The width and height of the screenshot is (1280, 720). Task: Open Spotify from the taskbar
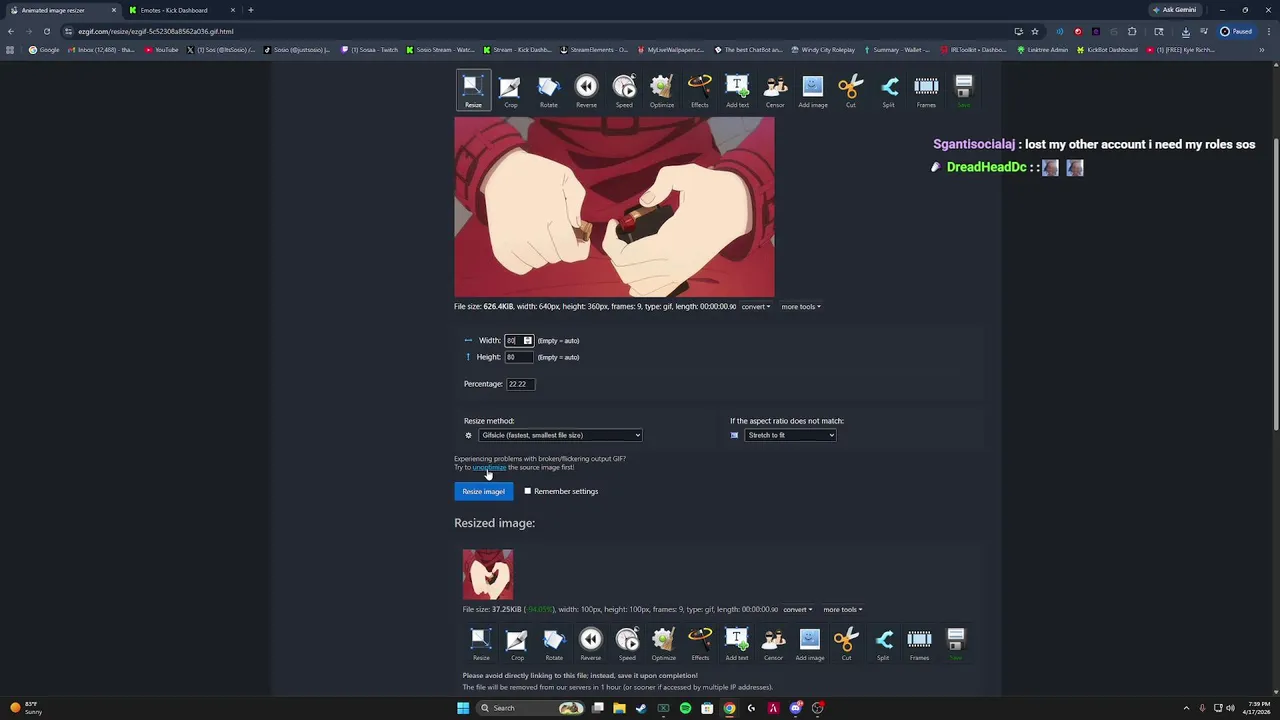[x=685, y=708]
